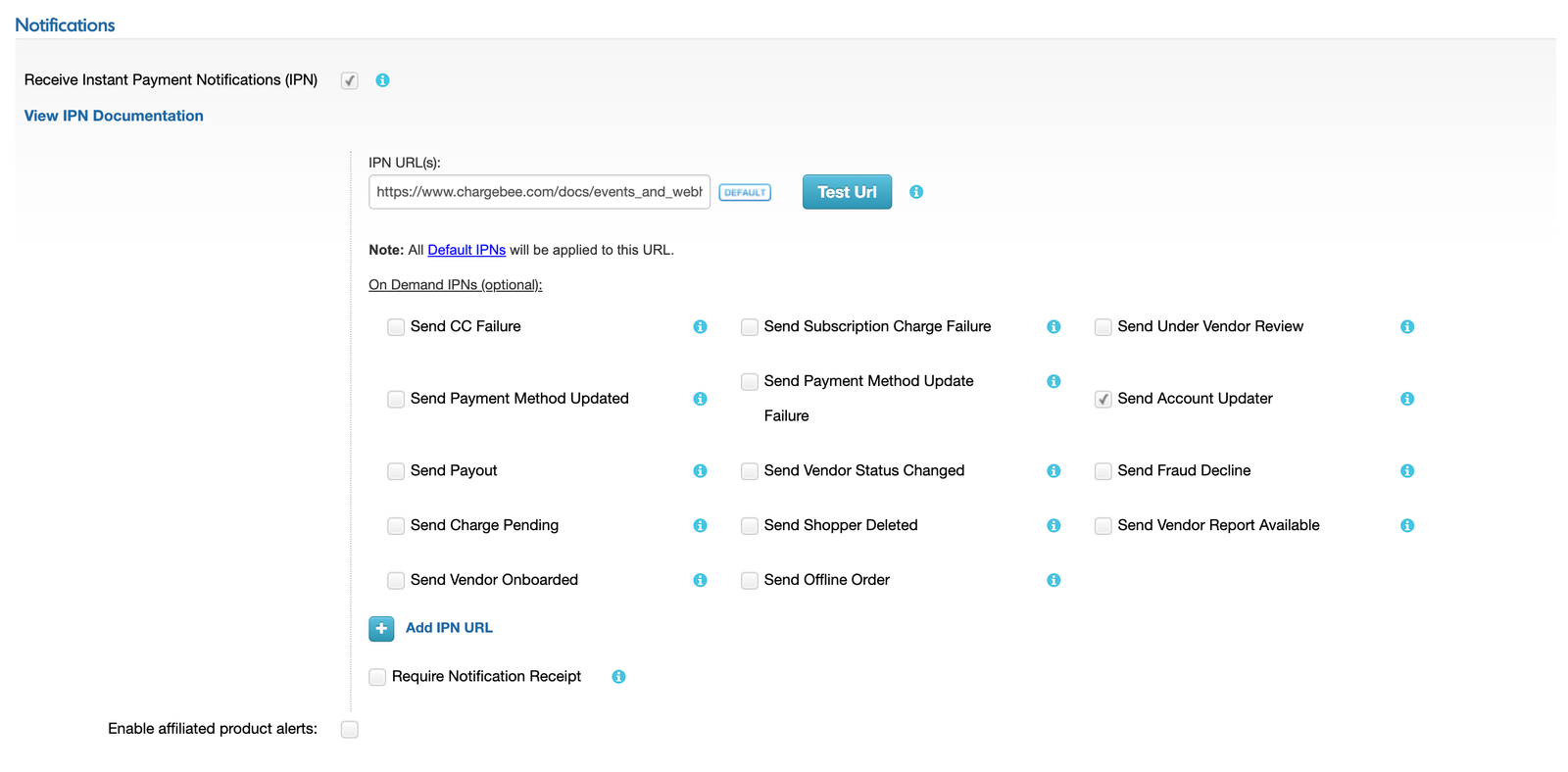Open info icon for Send CC Failure

click(700, 327)
